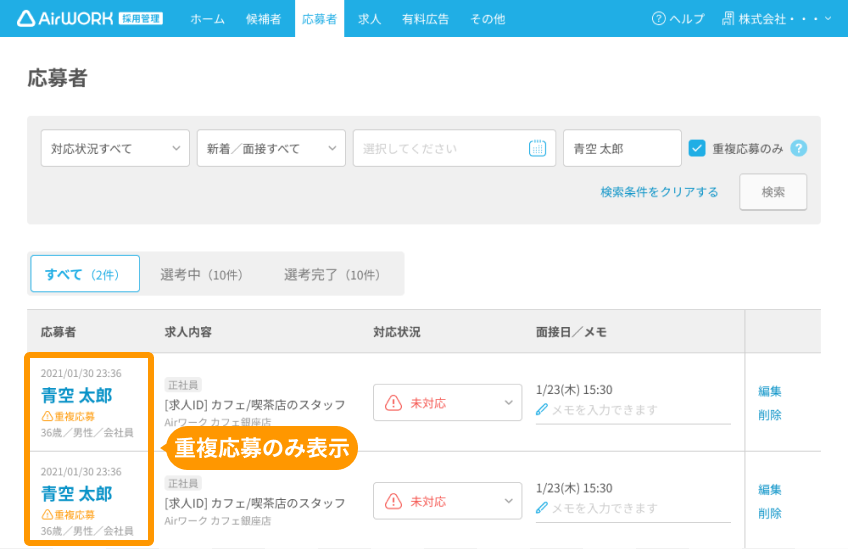Click the pencil memo icon in first row
Viewport: 848px width, 549px height.
pos(541,409)
